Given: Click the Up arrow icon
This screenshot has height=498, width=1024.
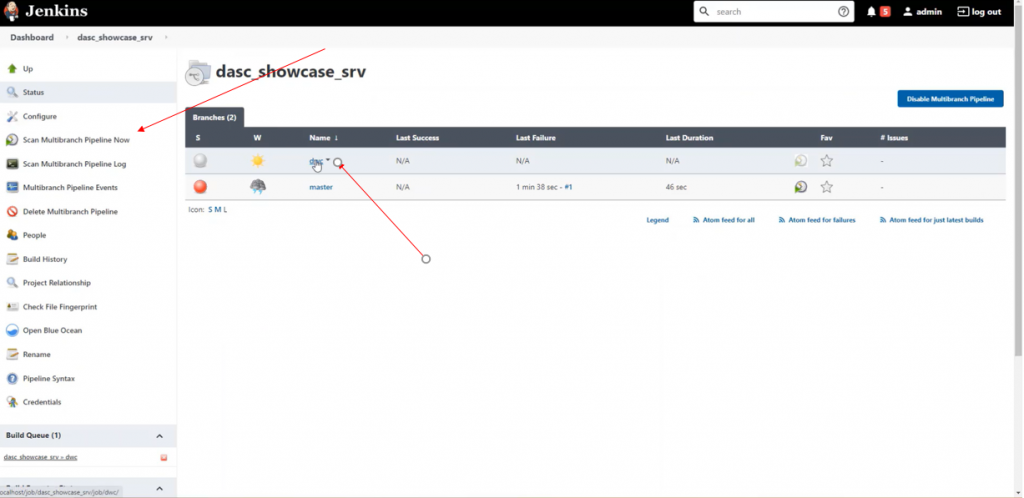Looking at the screenshot, I should [x=12, y=69].
